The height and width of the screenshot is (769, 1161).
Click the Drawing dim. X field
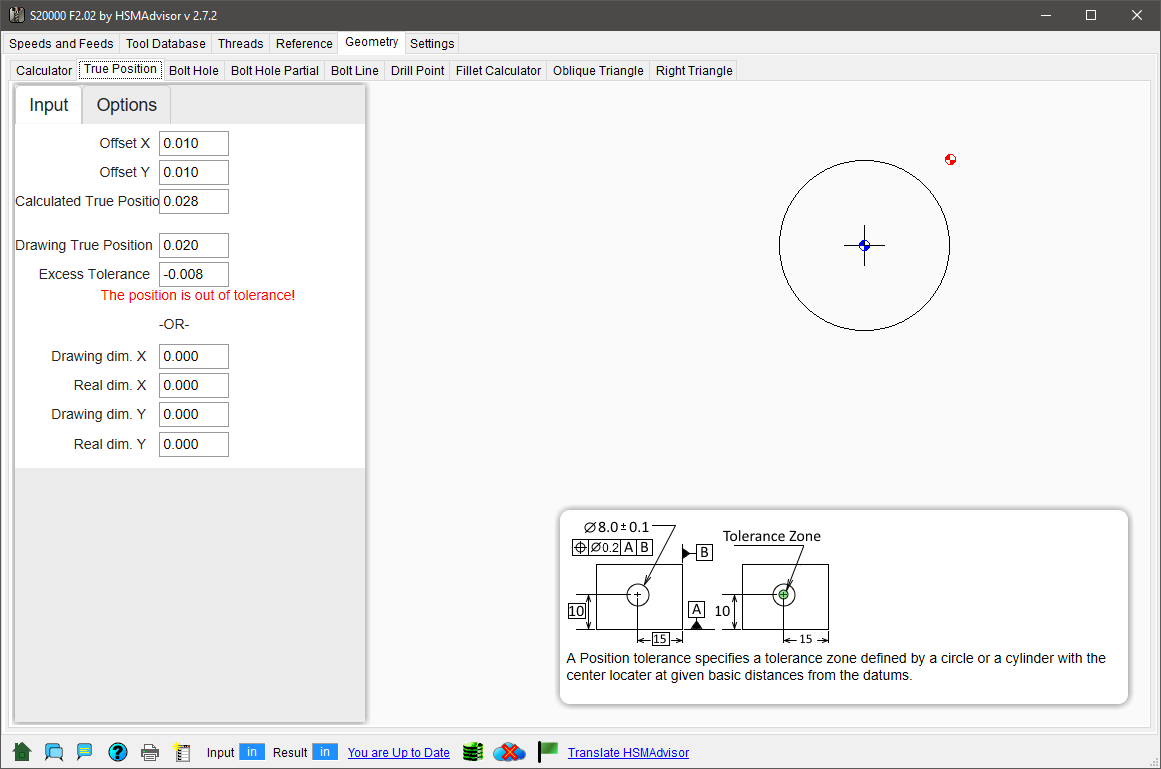pos(194,357)
